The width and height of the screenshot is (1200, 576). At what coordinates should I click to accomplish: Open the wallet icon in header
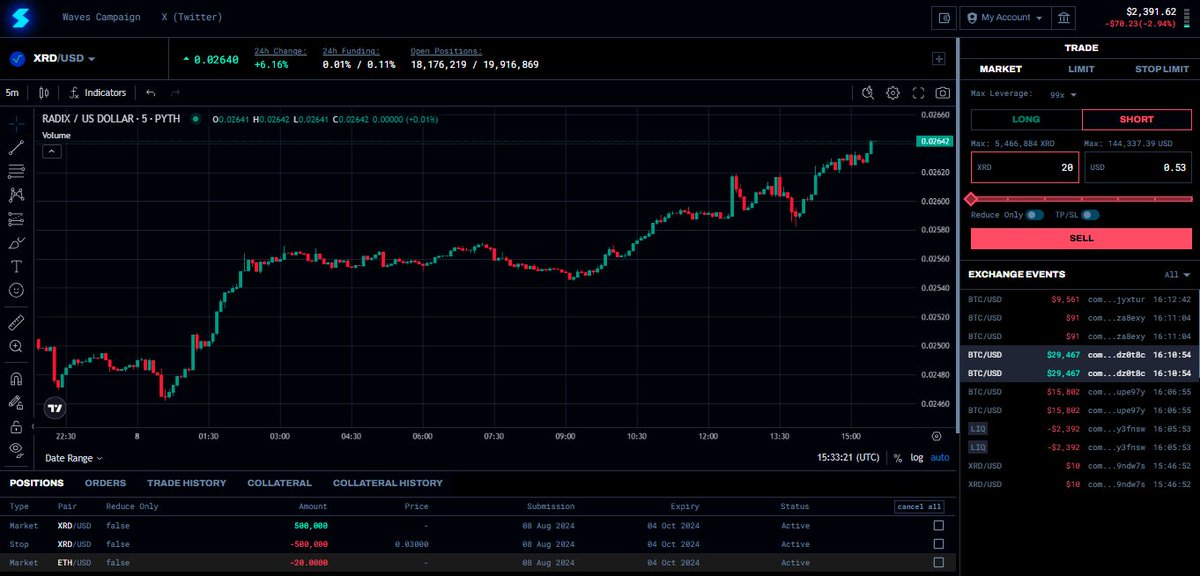(x=943, y=18)
